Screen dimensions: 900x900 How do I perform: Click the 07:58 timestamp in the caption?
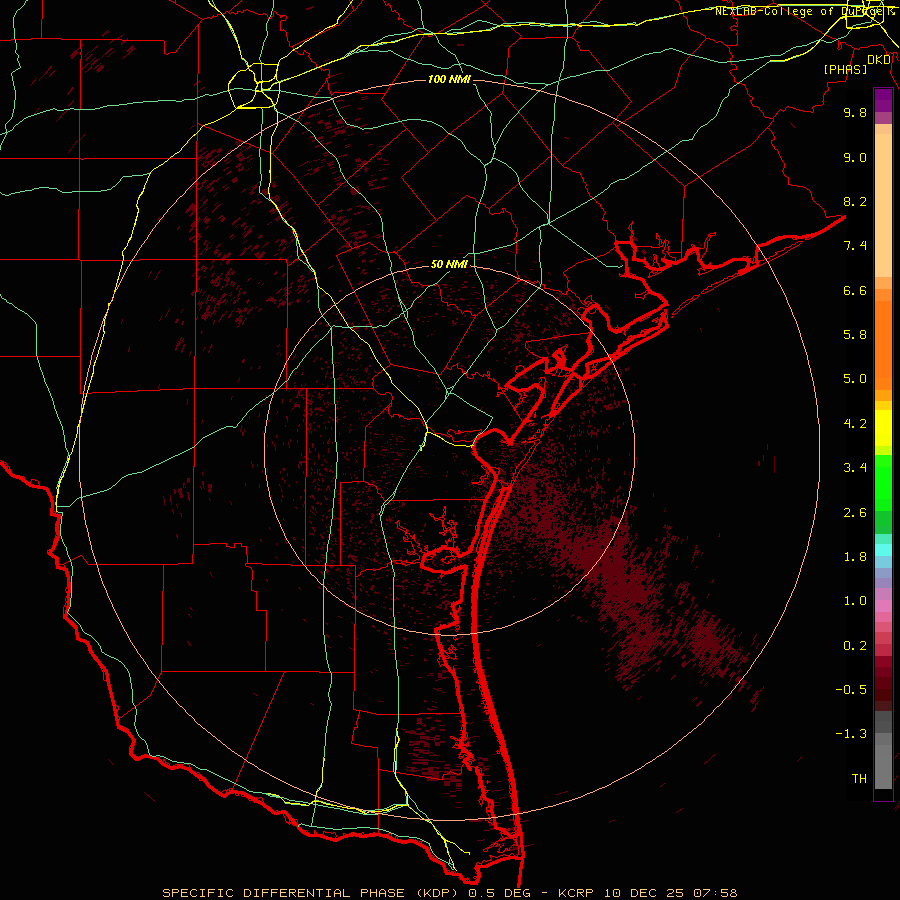pos(715,893)
